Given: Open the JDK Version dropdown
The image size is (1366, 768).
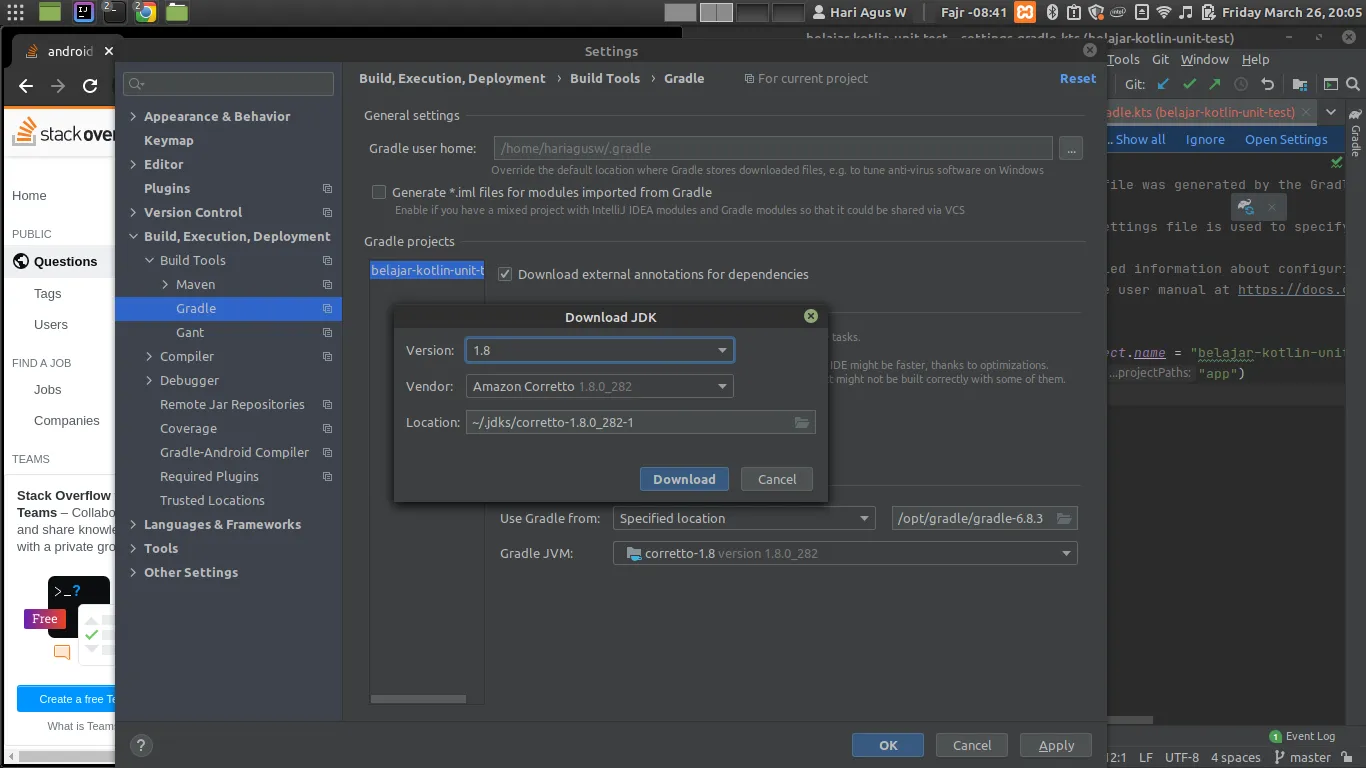Looking at the screenshot, I should [599, 350].
